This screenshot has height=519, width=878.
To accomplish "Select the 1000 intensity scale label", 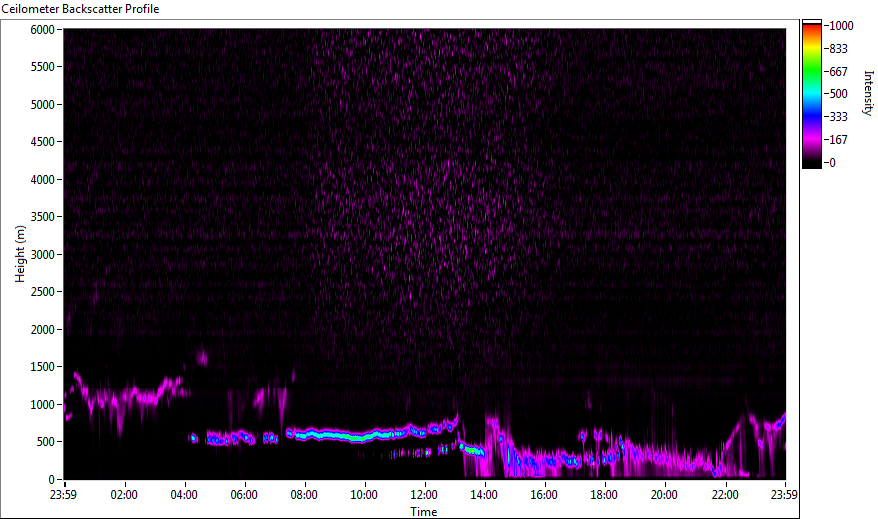I will [x=842, y=26].
